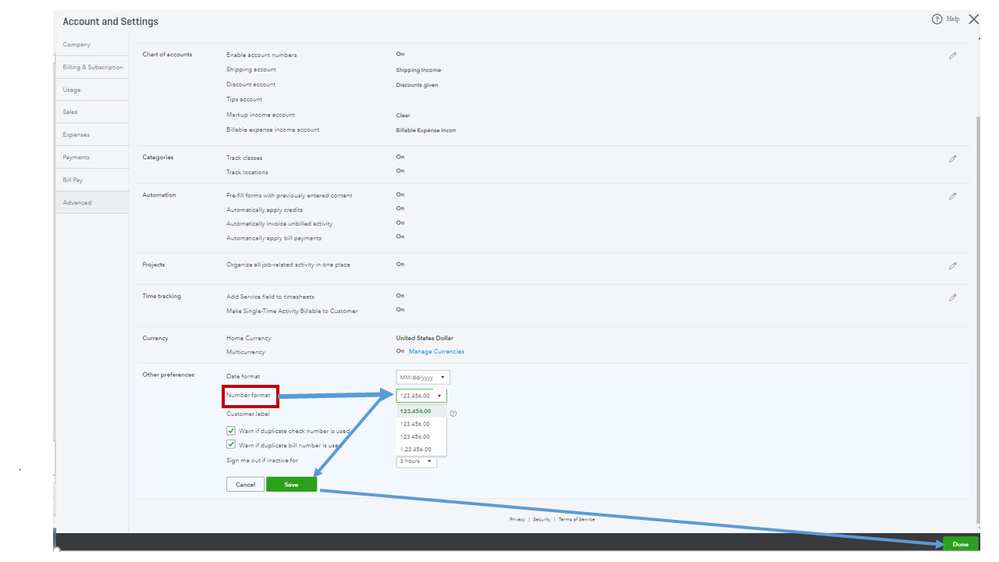Click the green Save button

coord(291,484)
